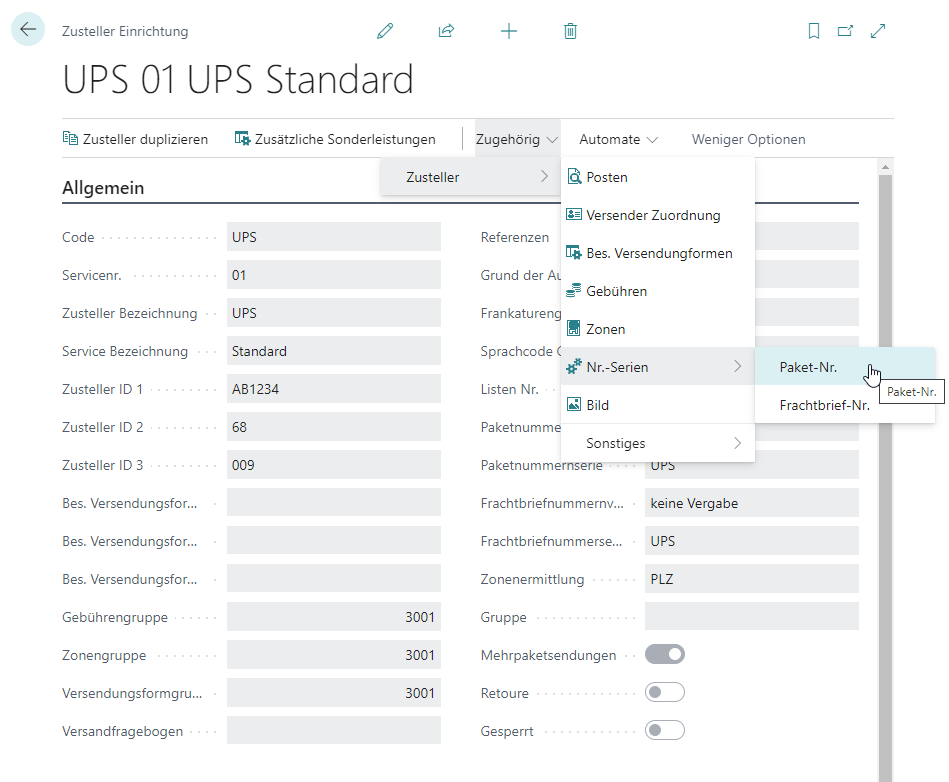Screen dimensions: 949x782
Task: Expand page with the diagonal arrows icon
Action: pyautogui.click(x=878, y=31)
